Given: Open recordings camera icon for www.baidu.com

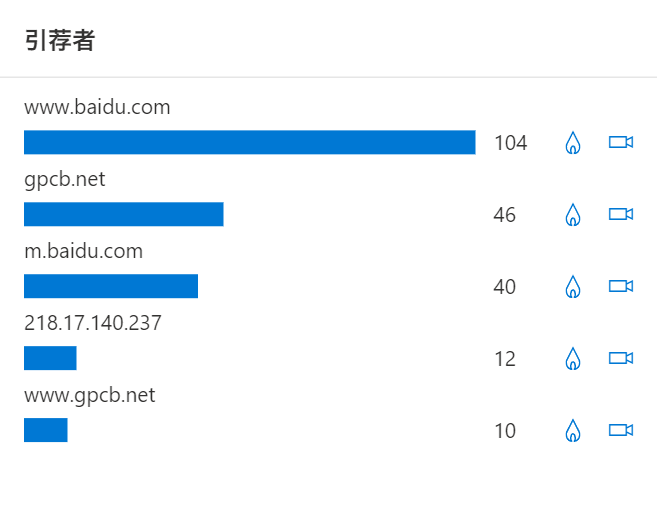Looking at the screenshot, I should coord(621,142).
